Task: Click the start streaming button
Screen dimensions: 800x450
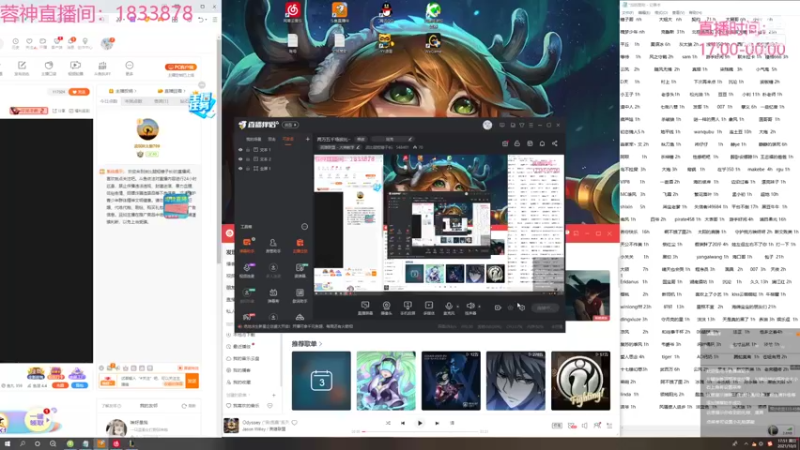Action: click(544, 308)
